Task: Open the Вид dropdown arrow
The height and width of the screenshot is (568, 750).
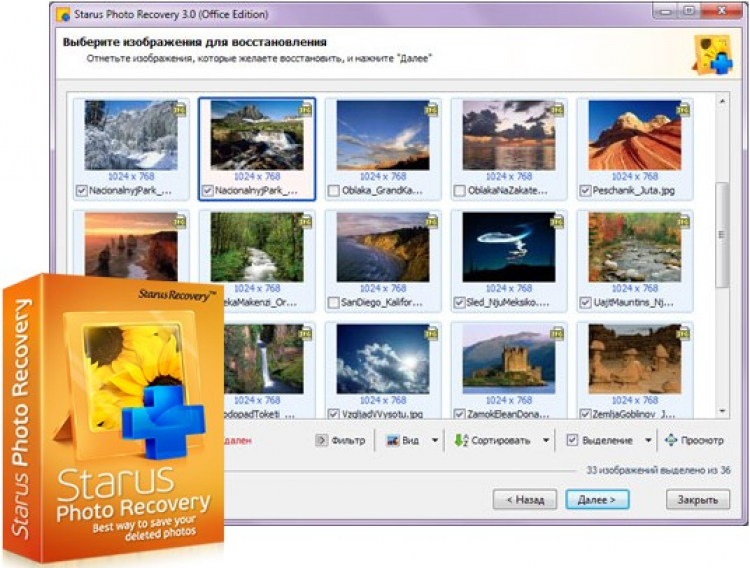Action: [435, 440]
